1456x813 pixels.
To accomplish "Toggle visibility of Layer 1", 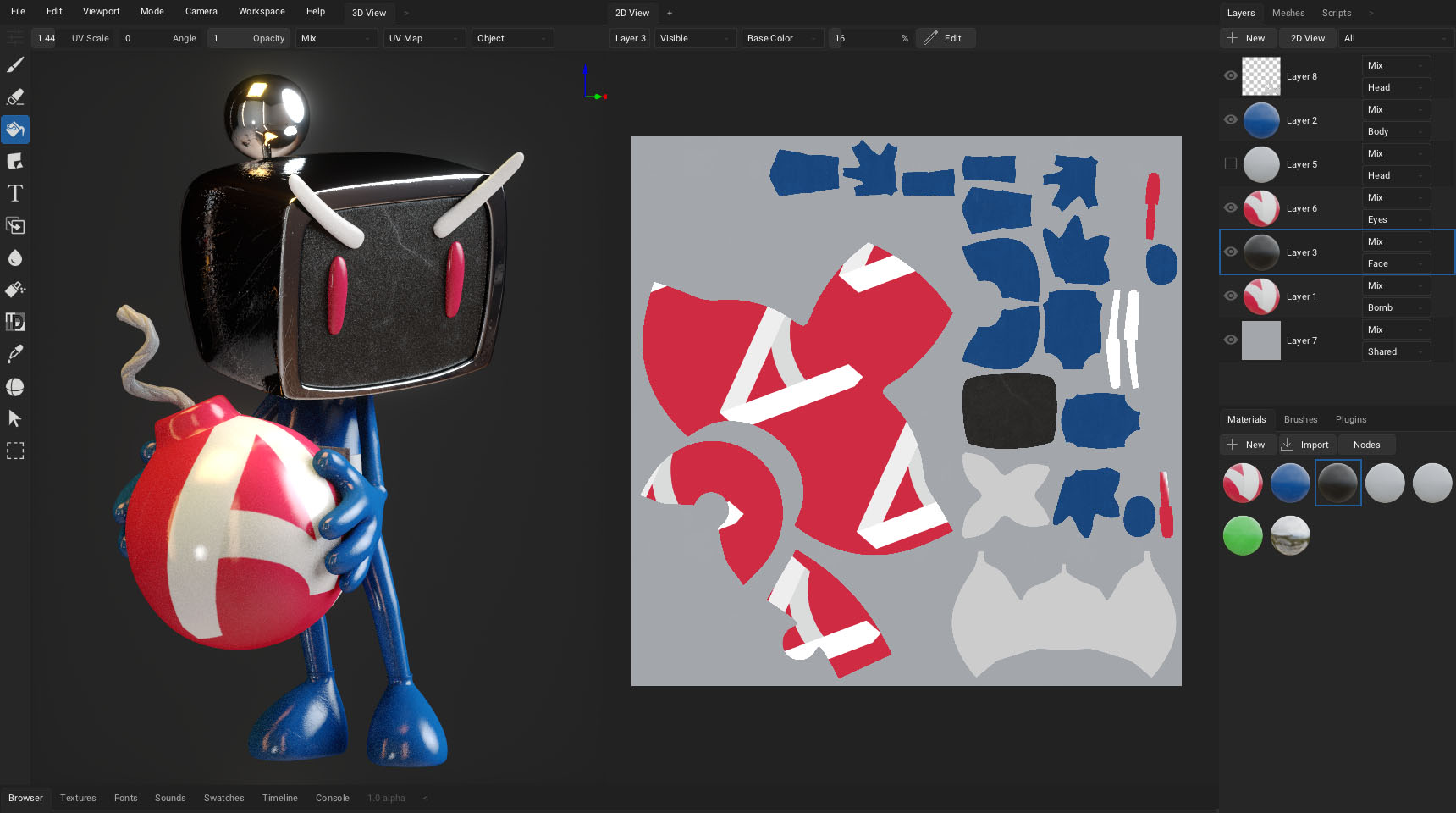I will [1231, 296].
